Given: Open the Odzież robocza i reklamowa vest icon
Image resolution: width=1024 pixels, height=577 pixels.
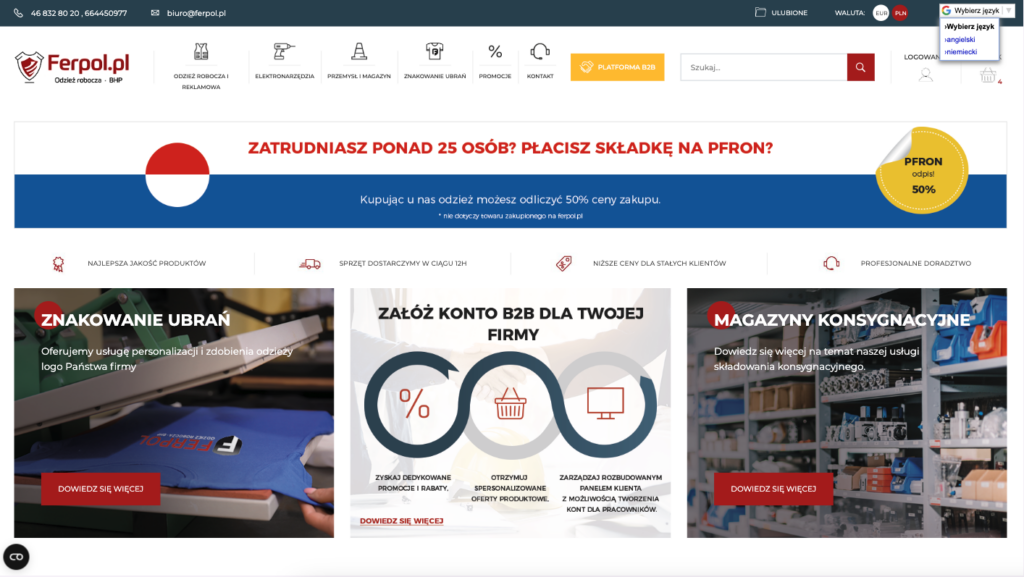Looking at the screenshot, I should click(x=201, y=52).
